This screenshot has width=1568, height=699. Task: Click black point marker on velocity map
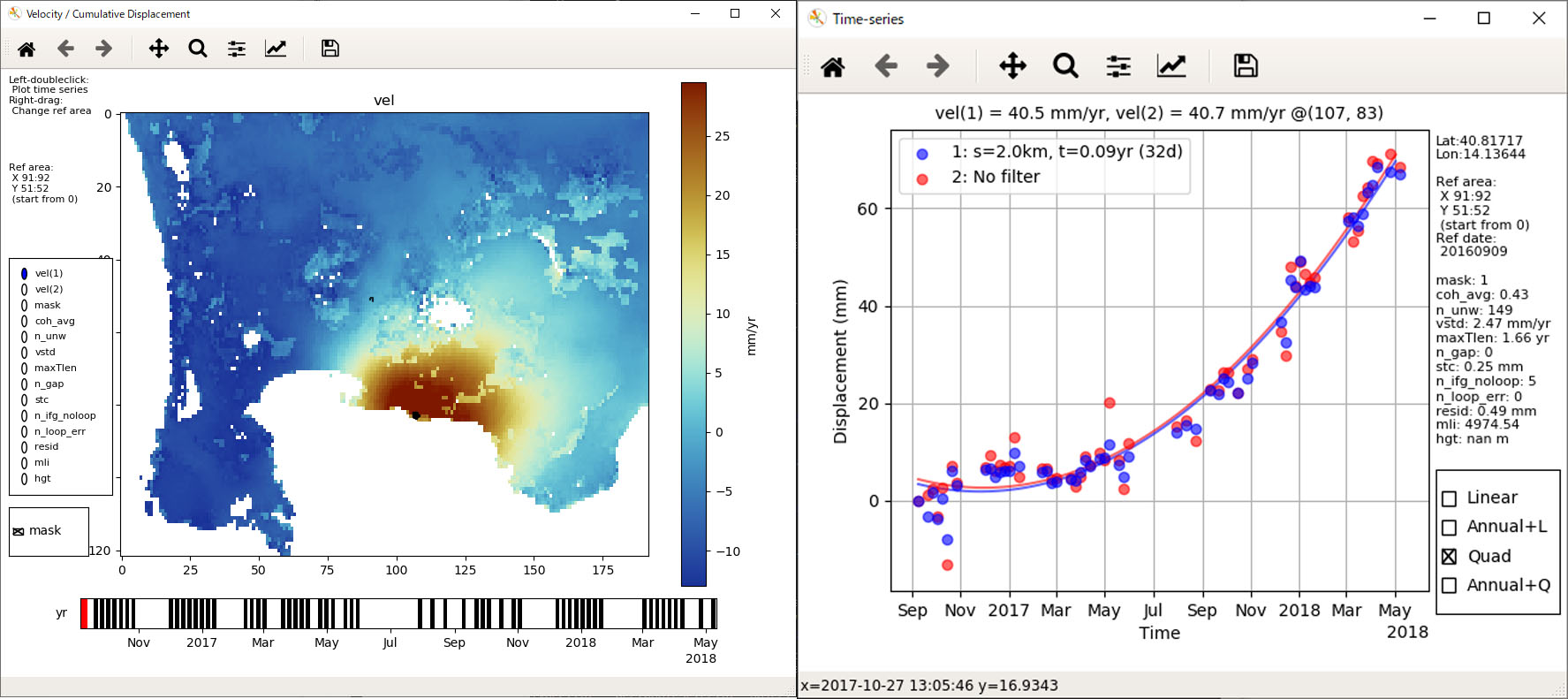click(x=416, y=414)
